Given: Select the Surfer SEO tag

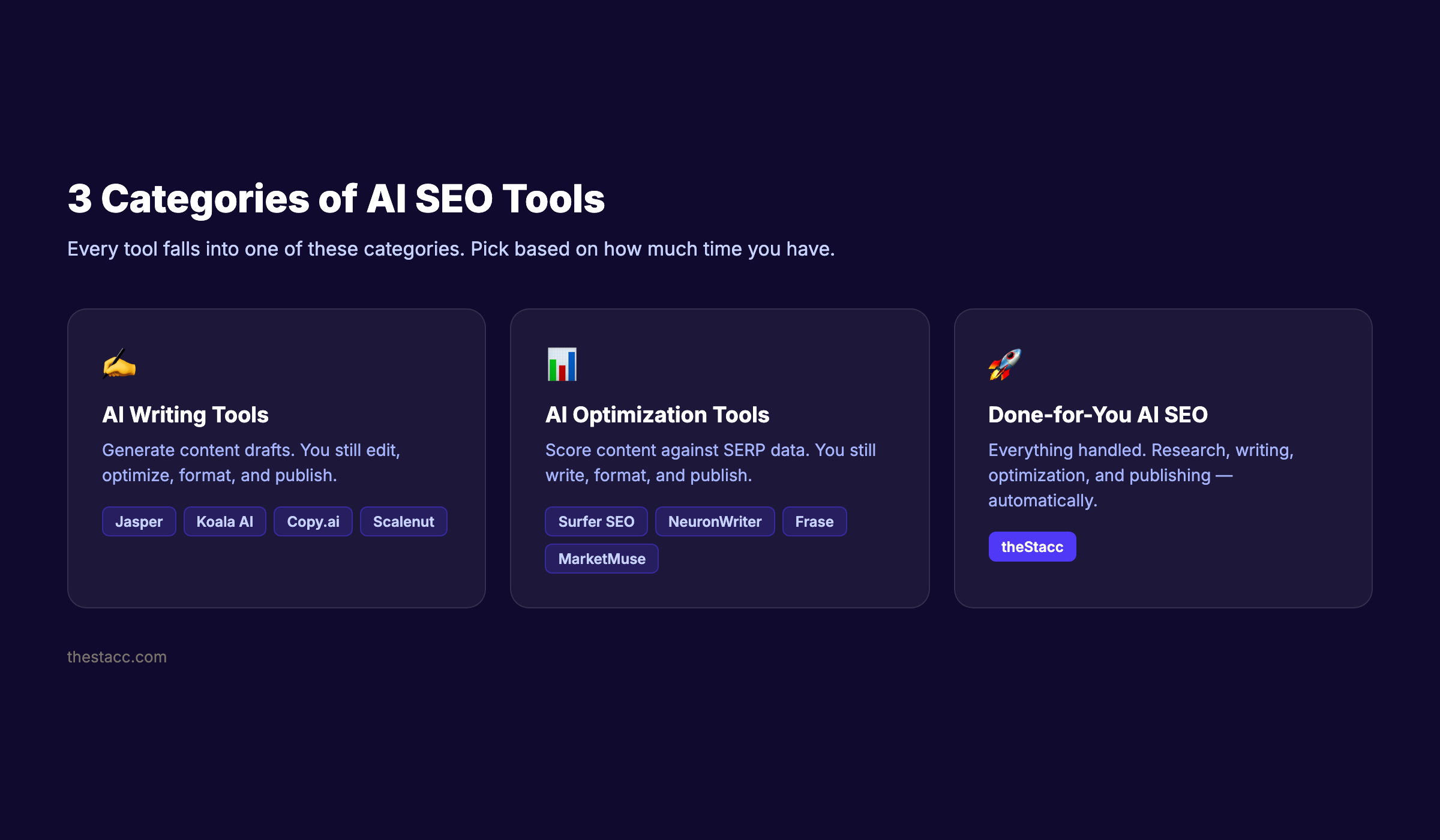Looking at the screenshot, I should click(x=596, y=521).
